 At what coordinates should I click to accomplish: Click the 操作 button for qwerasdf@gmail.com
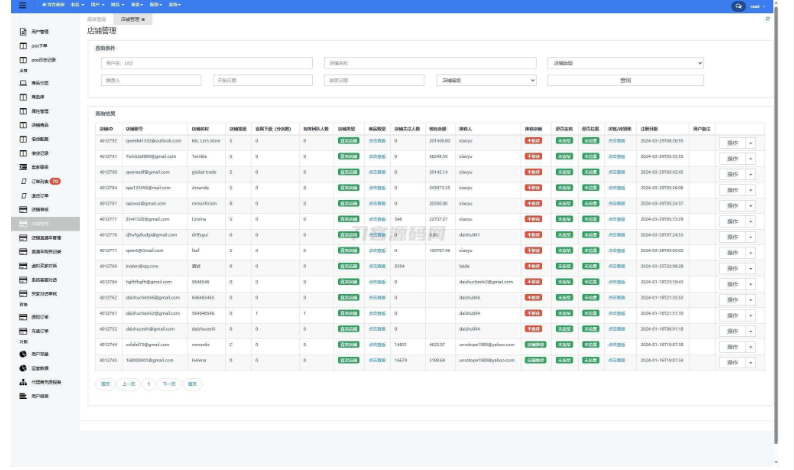click(x=732, y=174)
